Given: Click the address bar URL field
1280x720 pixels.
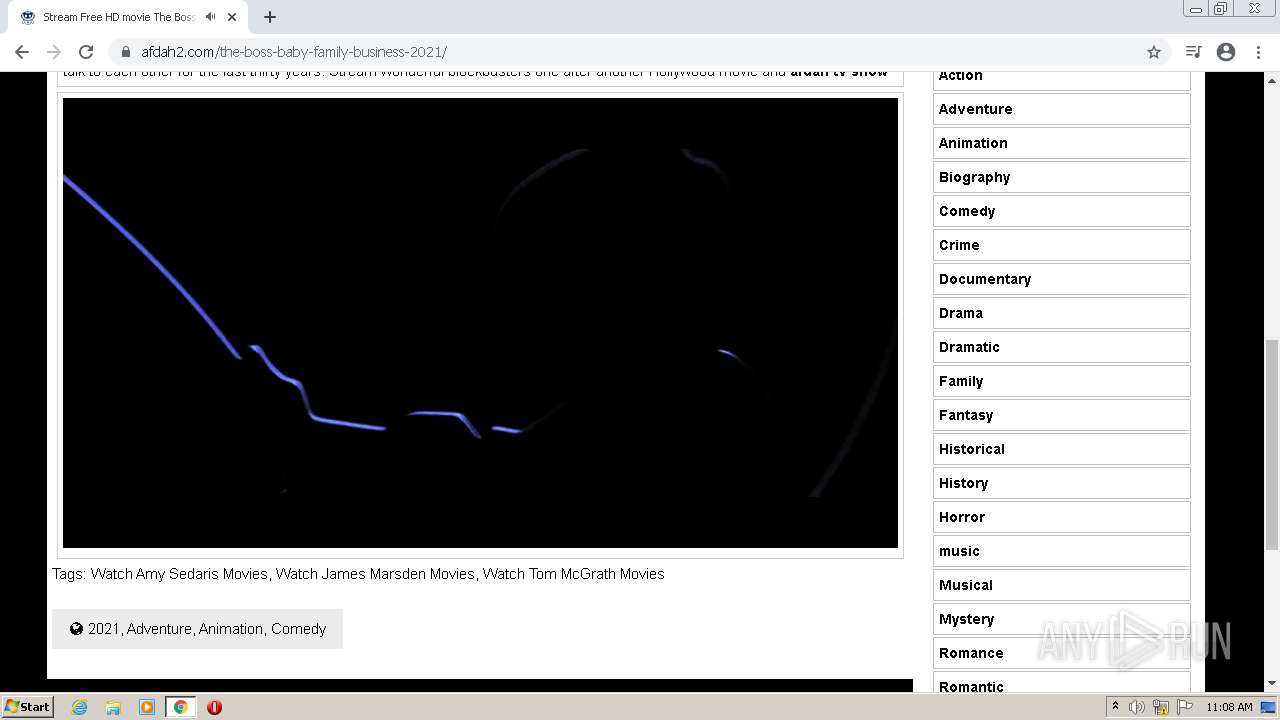Looking at the screenshot, I should click(x=640, y=52).
